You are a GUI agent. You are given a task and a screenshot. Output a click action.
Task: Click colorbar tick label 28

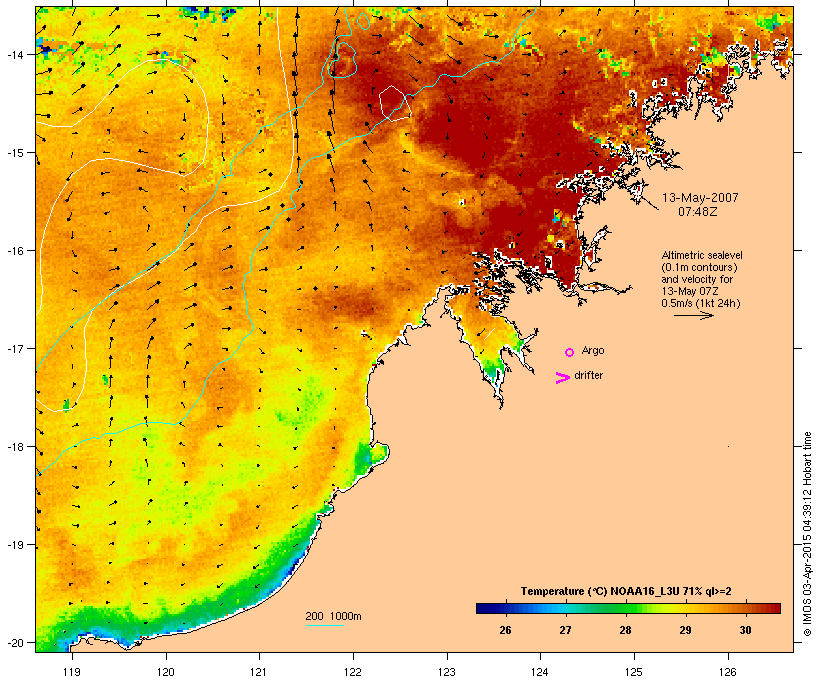click(x=625, y=630)
